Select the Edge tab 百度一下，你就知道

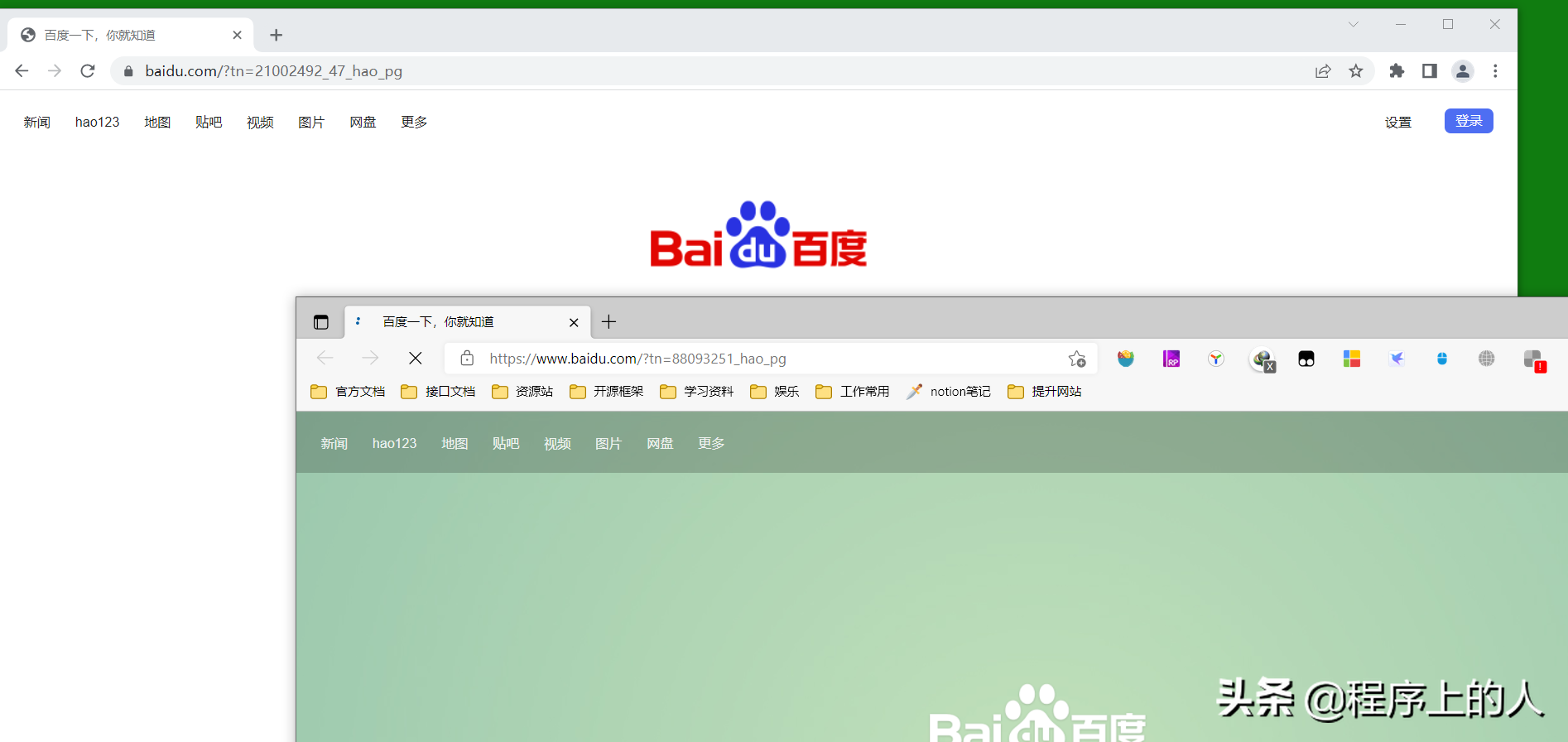468,322
